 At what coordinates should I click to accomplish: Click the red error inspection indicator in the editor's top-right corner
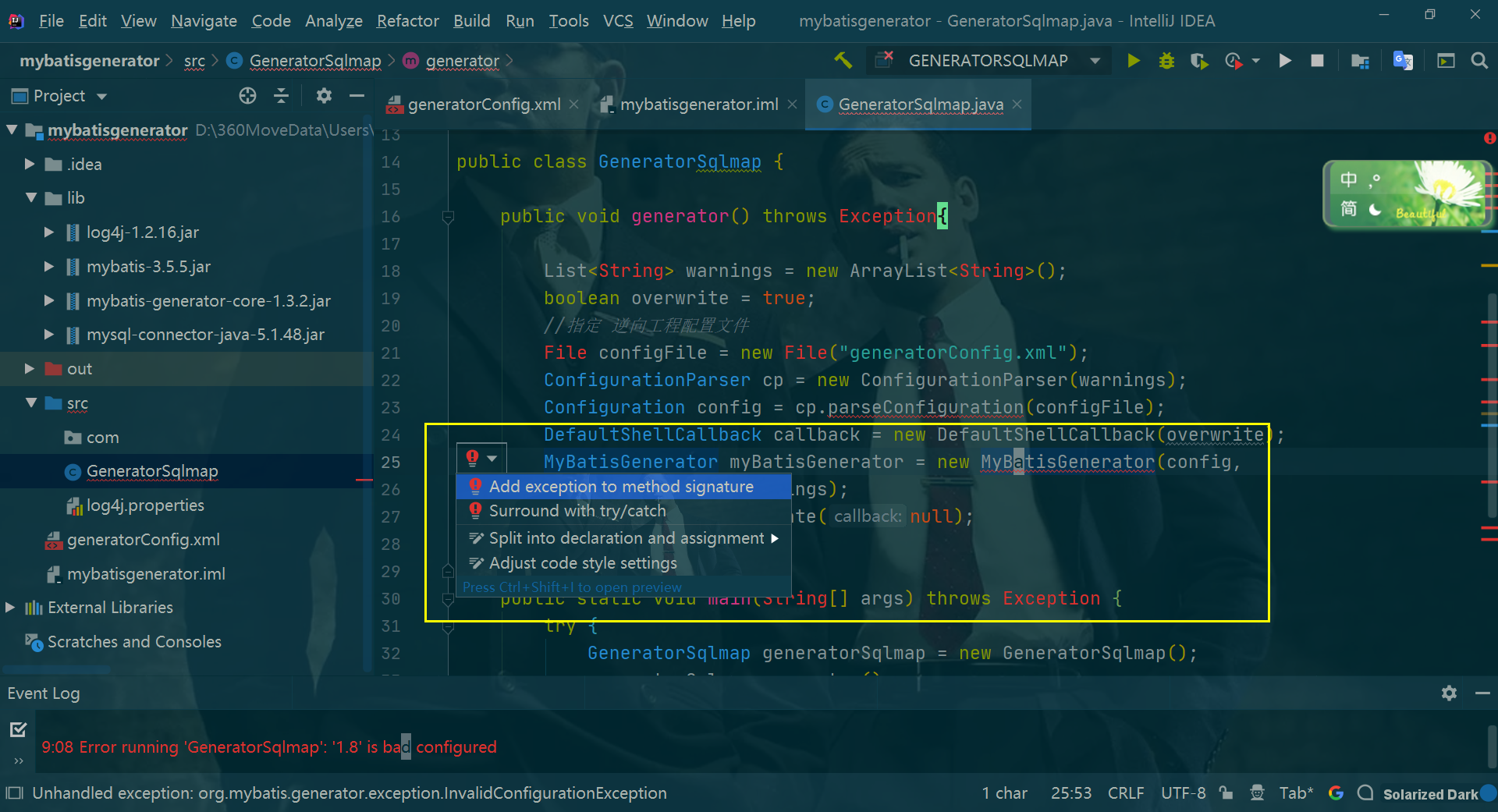1489,138
